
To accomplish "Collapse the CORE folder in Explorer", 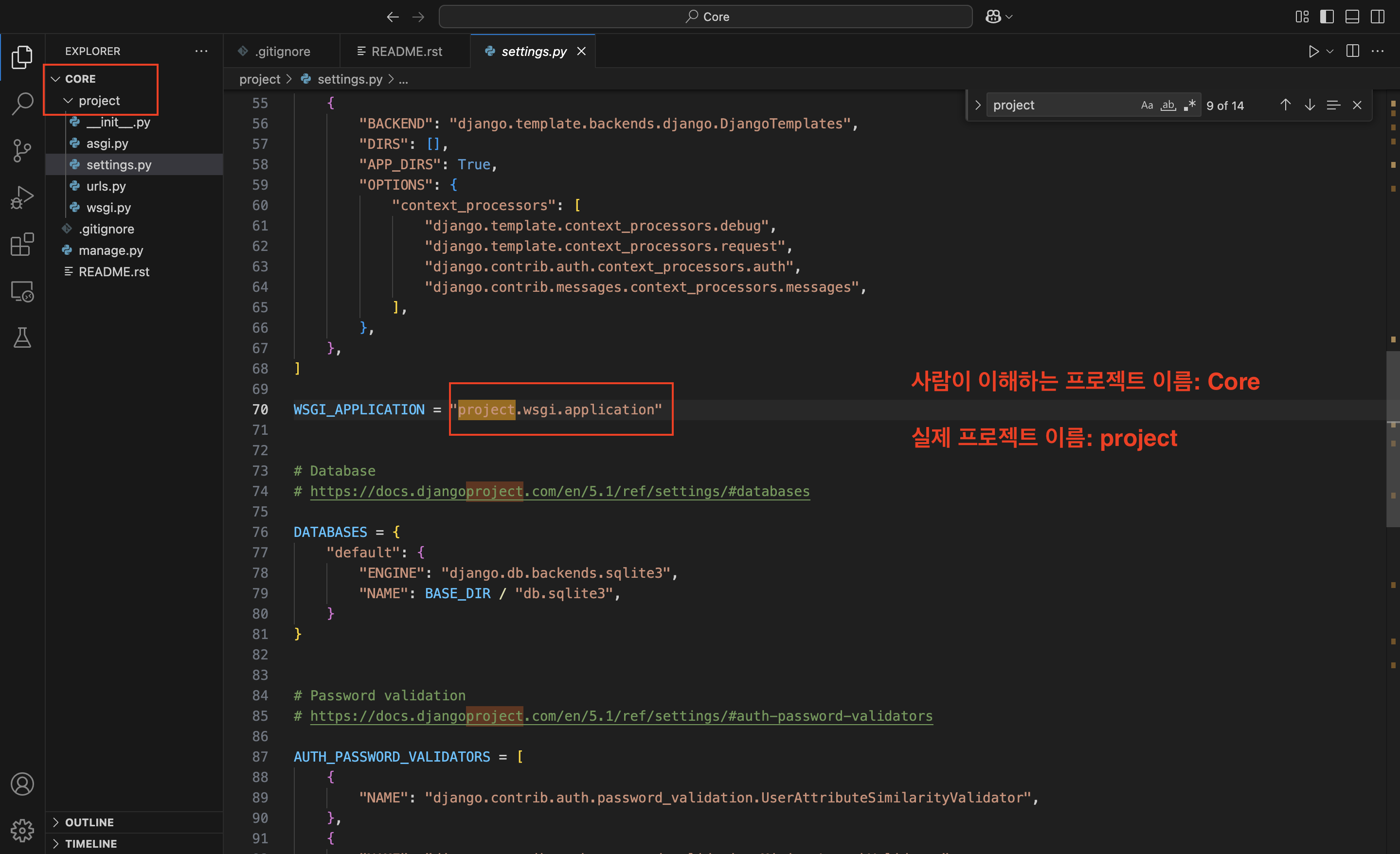I will point(54,78).
